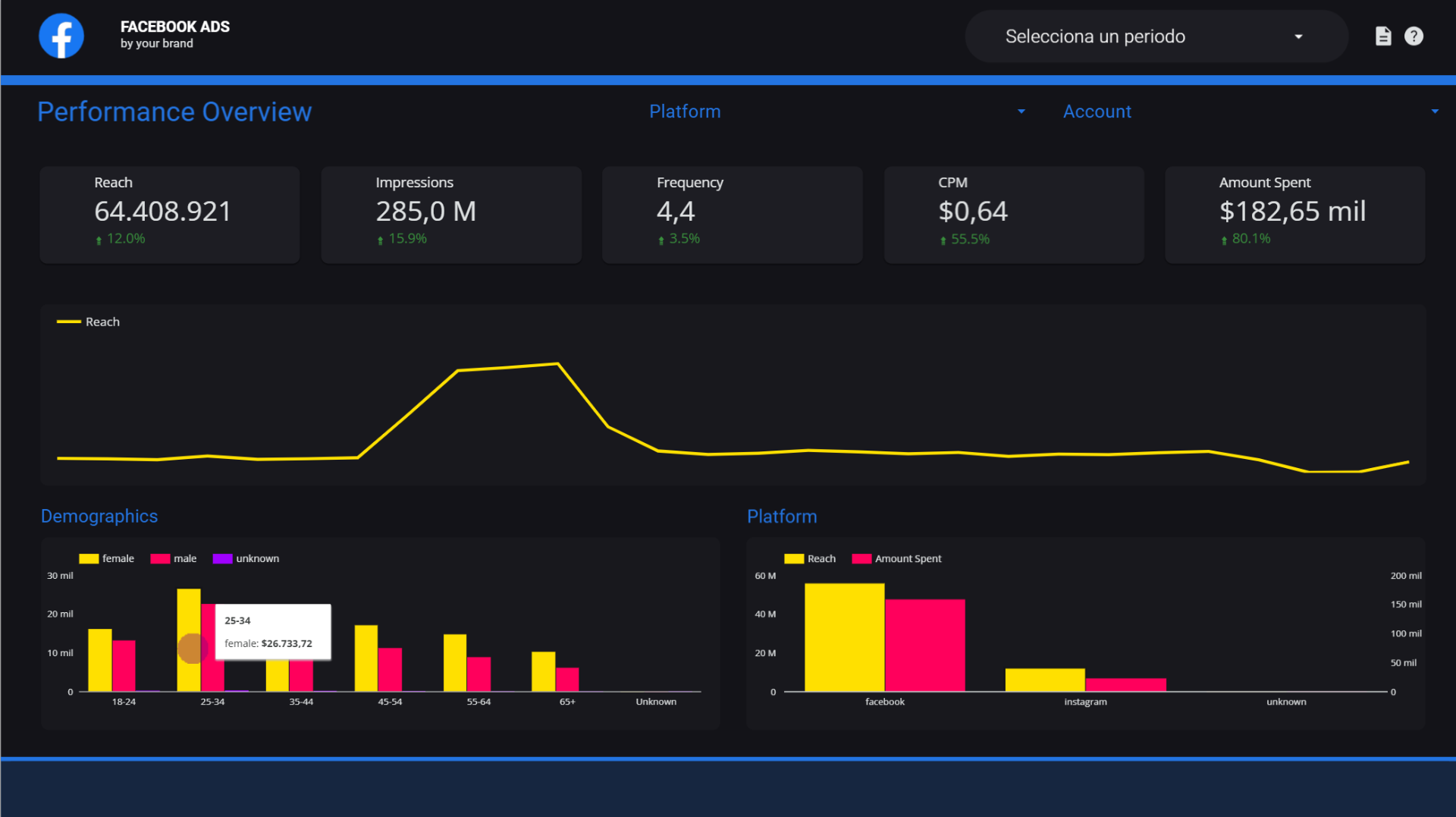Expand the Account filter dropdown
This screenshot has height=817, width=1456.
point(1251,112)
